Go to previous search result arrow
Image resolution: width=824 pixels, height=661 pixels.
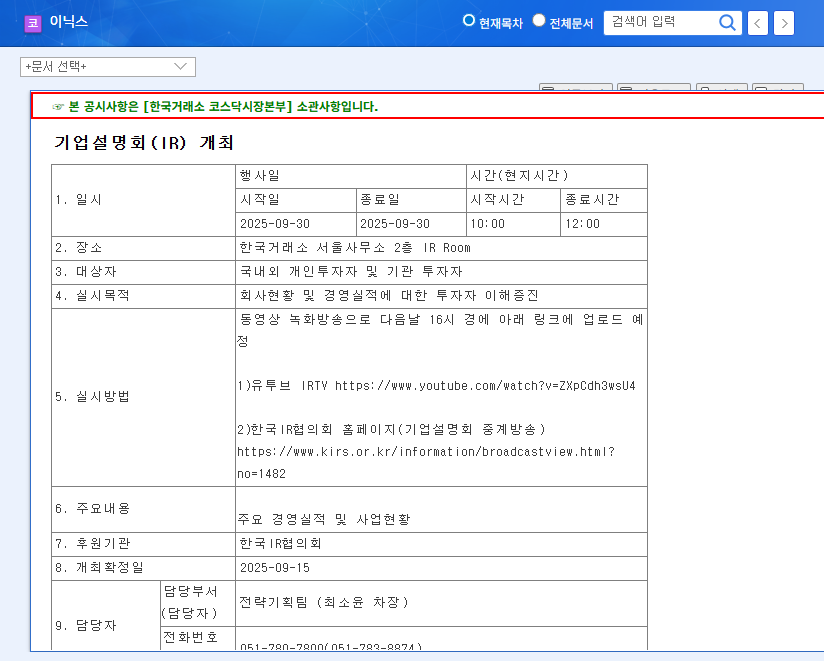point(757,23)
